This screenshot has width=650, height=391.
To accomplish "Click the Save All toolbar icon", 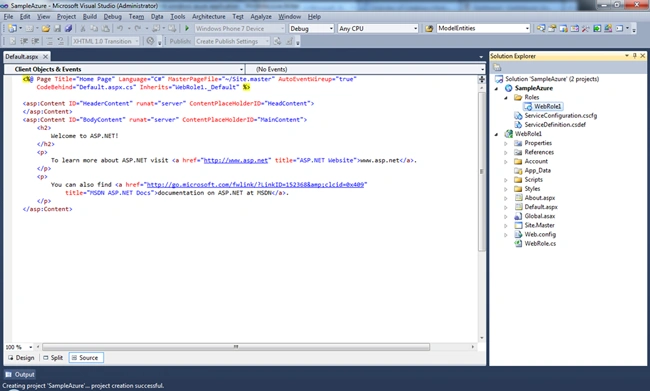I will [x=68, y=29].
